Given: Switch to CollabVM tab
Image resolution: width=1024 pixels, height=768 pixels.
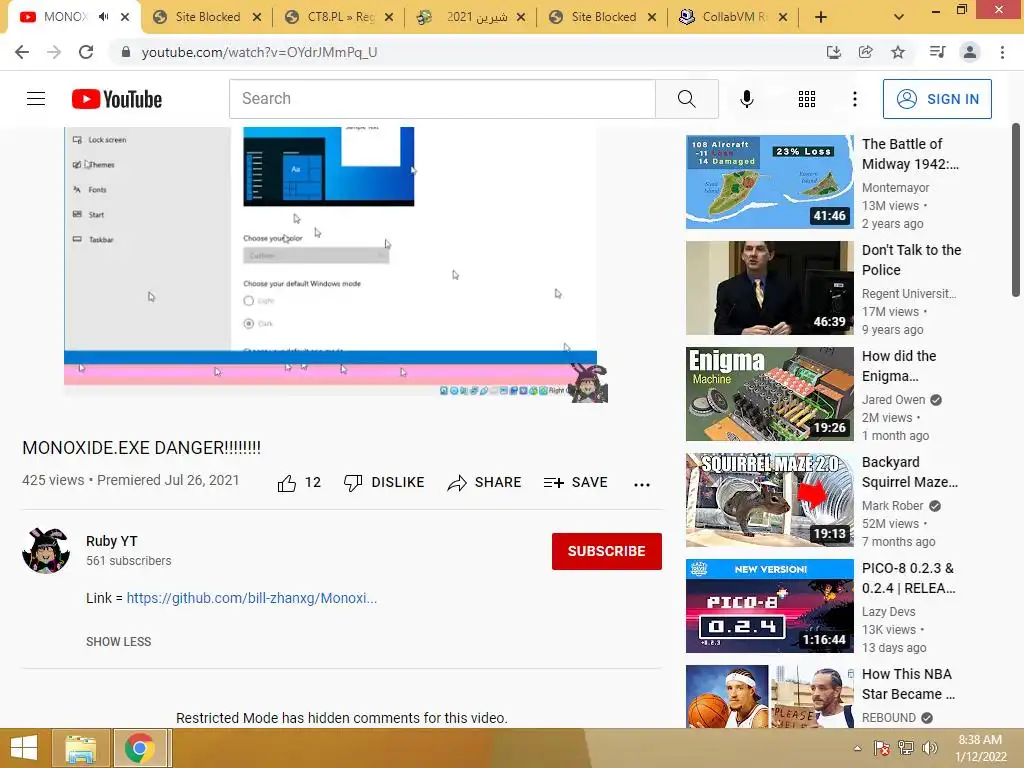Looking at the screenshot, I should pyautogui.click(x=733, y=17).
